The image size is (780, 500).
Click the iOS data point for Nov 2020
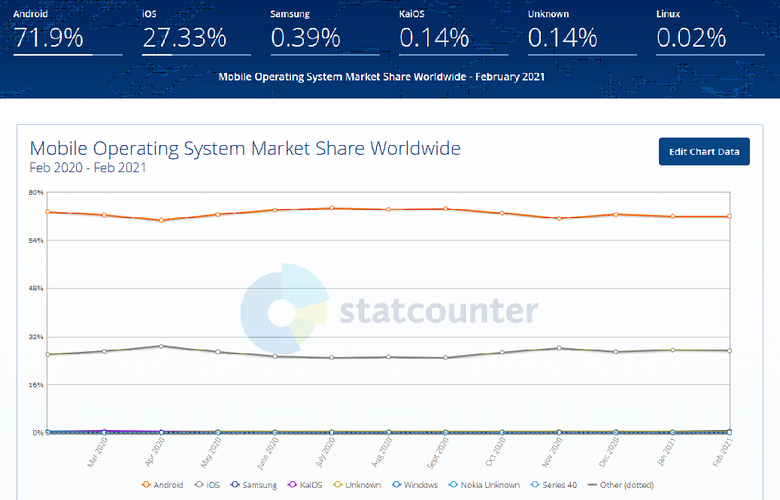coord(559,348)
